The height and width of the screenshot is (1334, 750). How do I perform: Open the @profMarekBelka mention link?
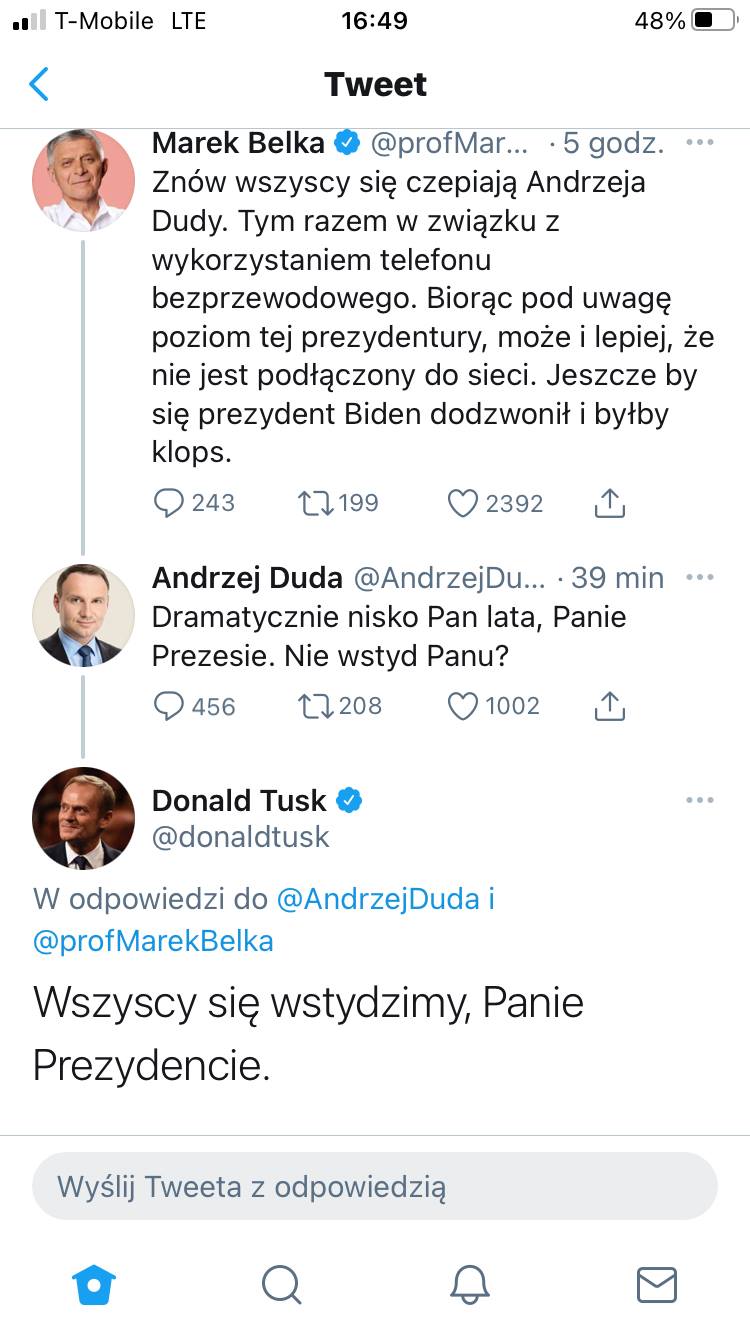click(153, 941)
